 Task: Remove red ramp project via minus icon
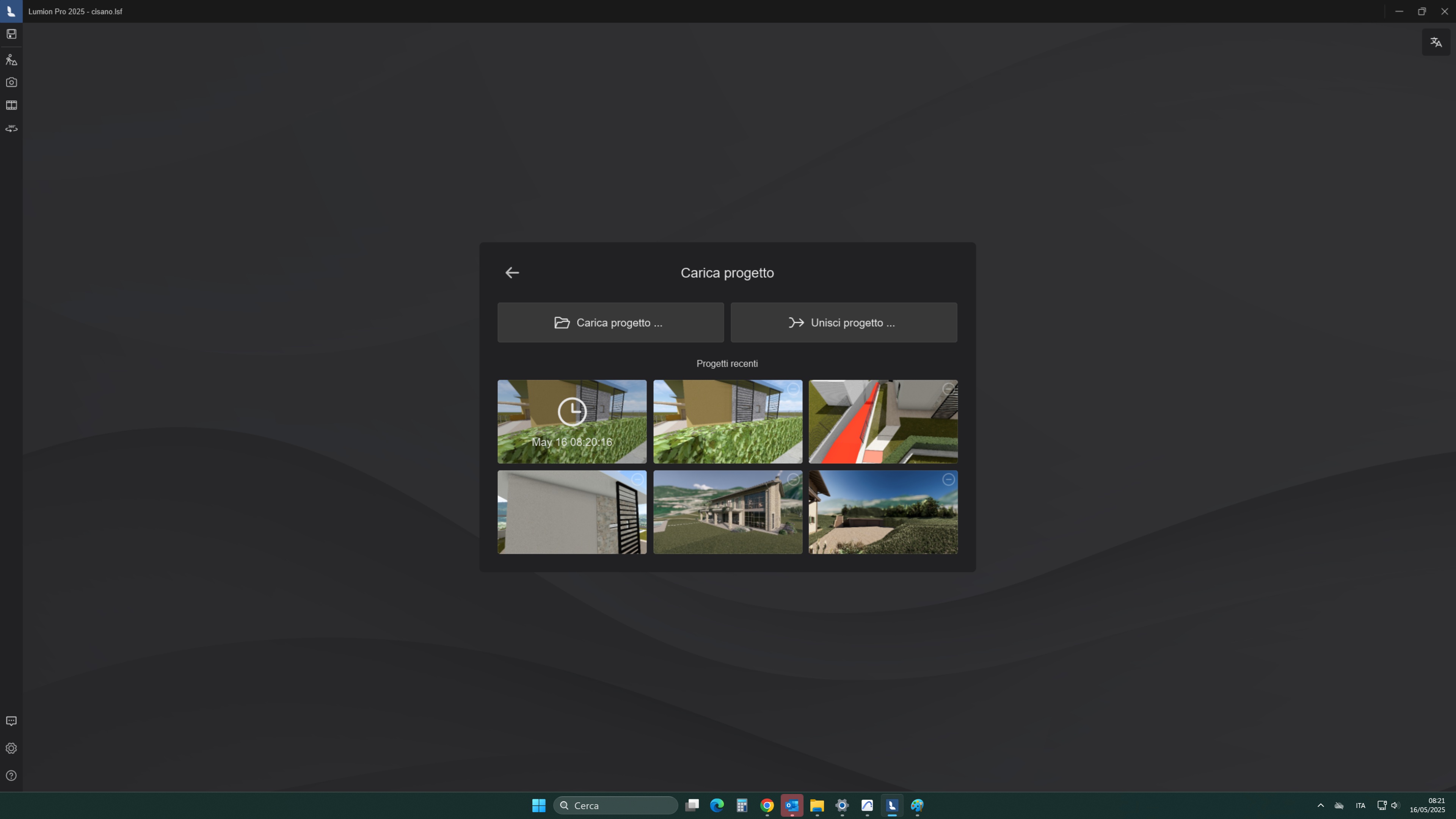point(948,389)
